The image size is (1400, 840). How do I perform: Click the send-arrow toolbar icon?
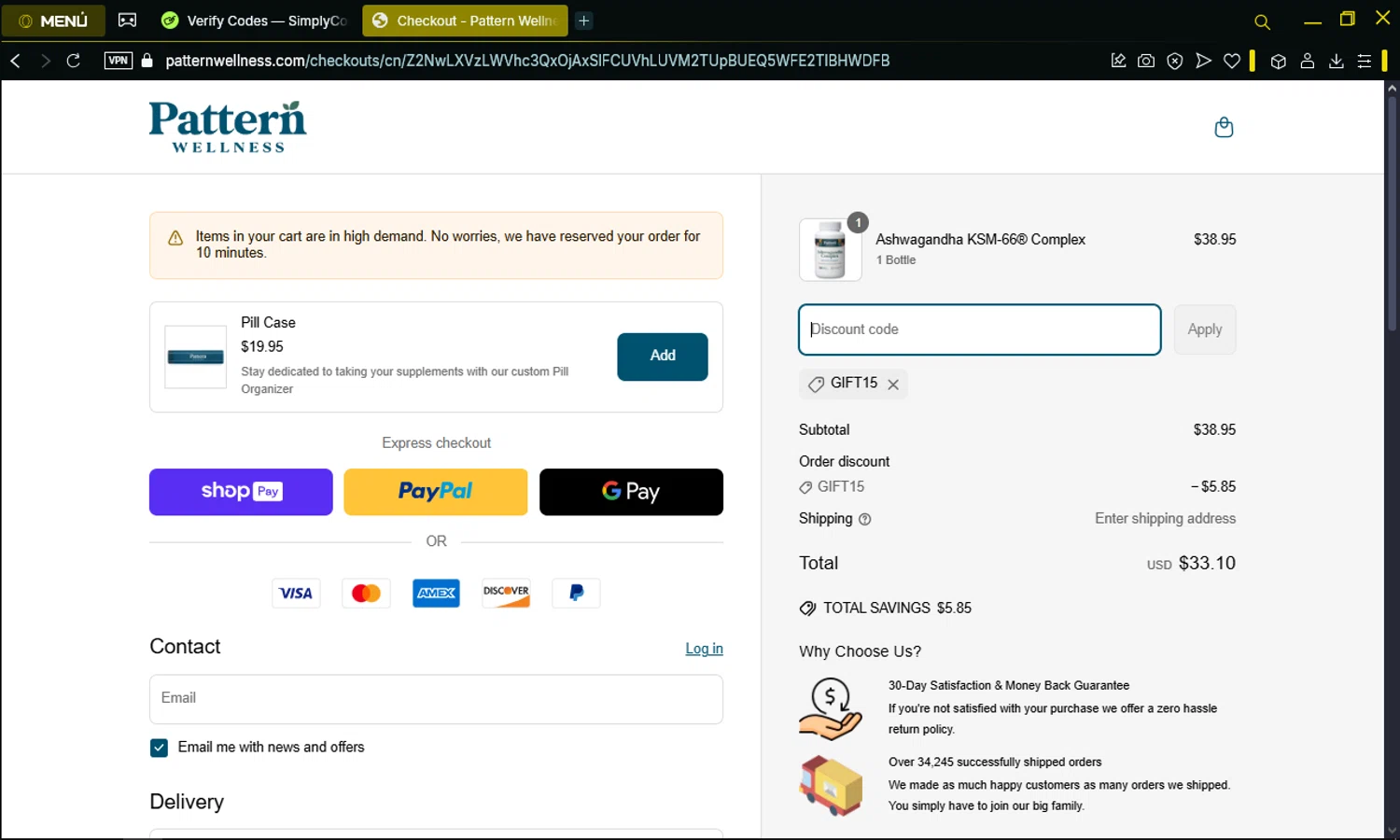1203,61
